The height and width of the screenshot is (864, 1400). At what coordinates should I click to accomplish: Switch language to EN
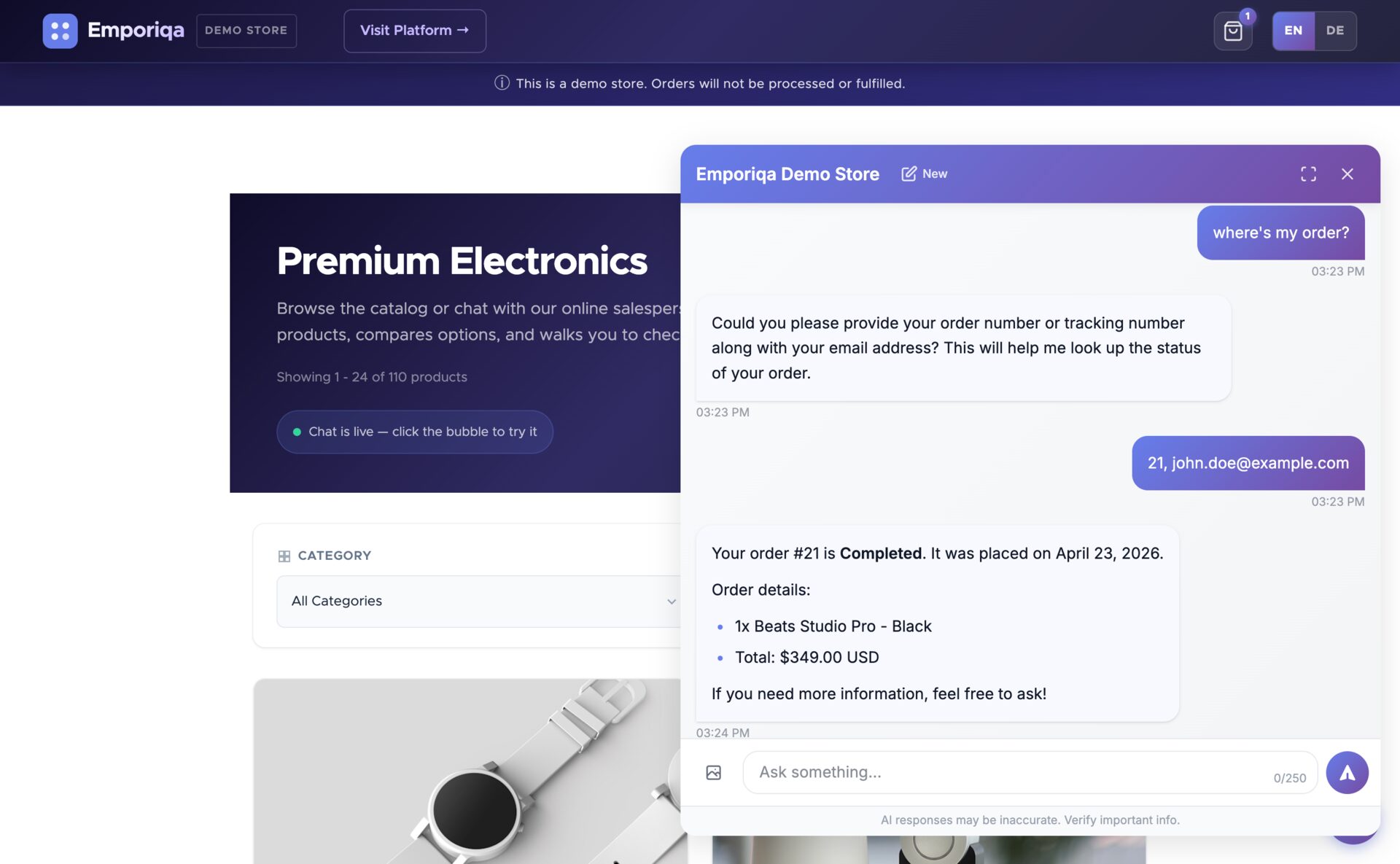(x=1293, y=31)
